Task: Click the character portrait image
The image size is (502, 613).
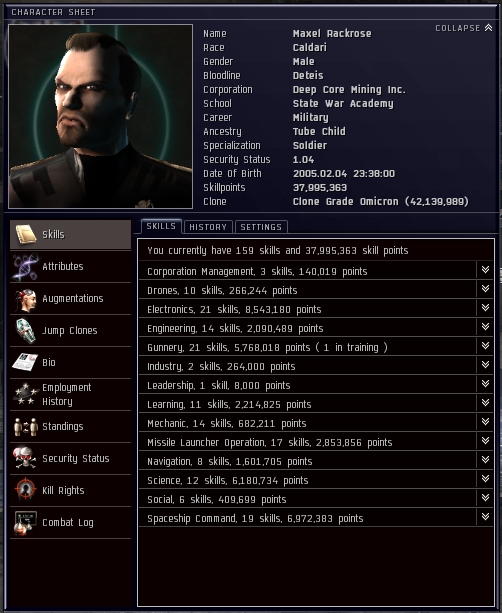Action: 100,116
